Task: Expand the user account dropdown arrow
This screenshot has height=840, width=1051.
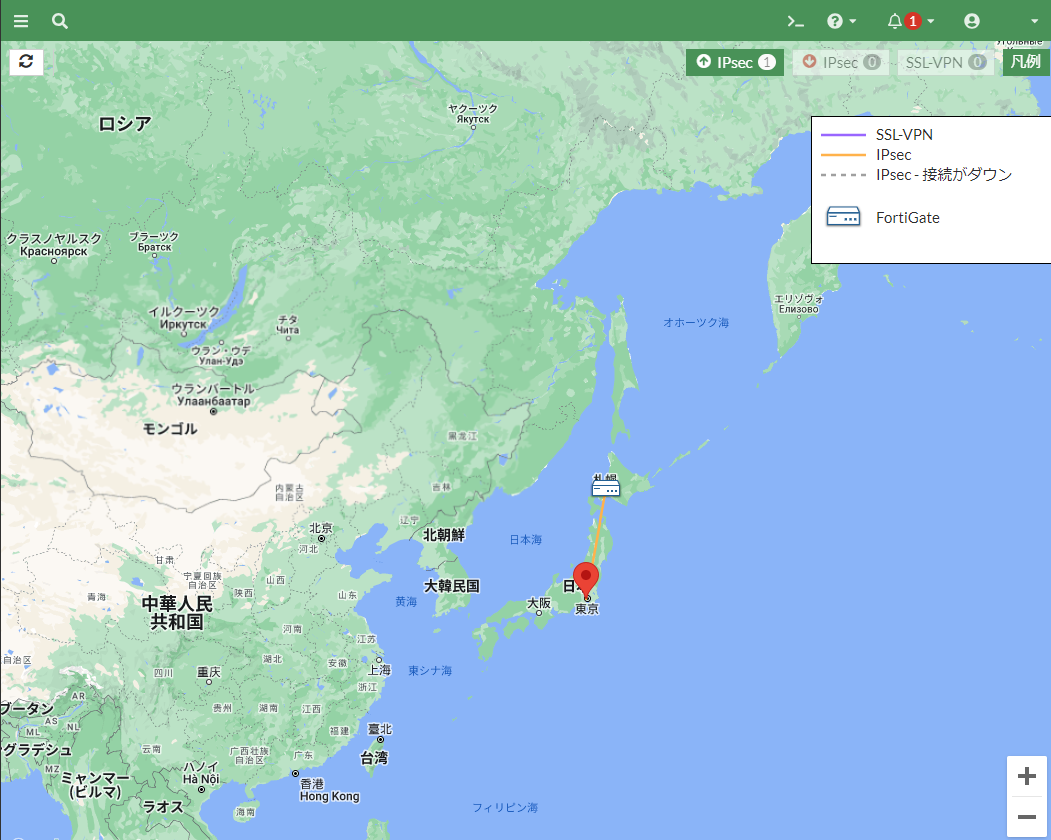Action: (x=1034, y=21)
